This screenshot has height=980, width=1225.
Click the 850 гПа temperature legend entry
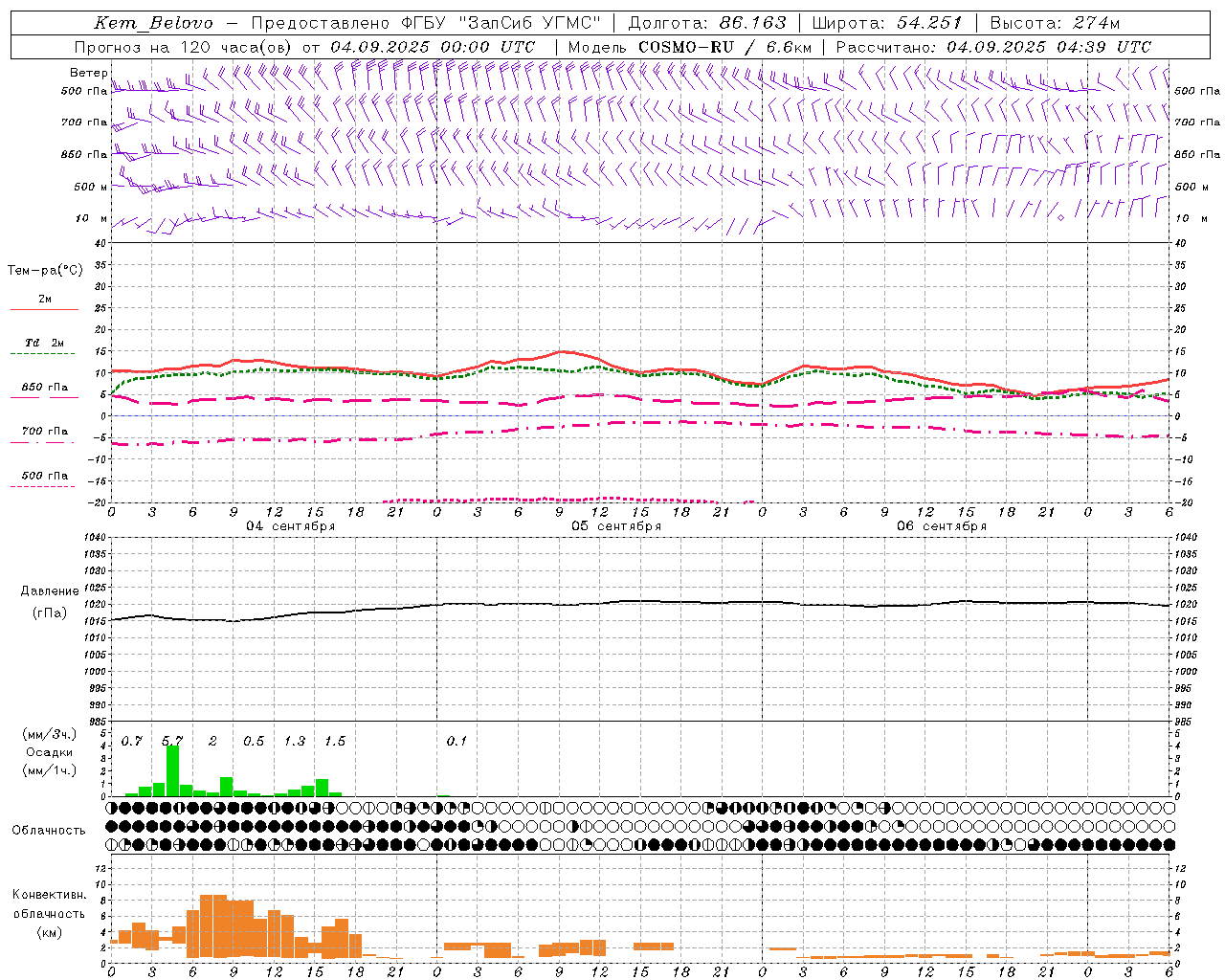[x=44, y=389]
